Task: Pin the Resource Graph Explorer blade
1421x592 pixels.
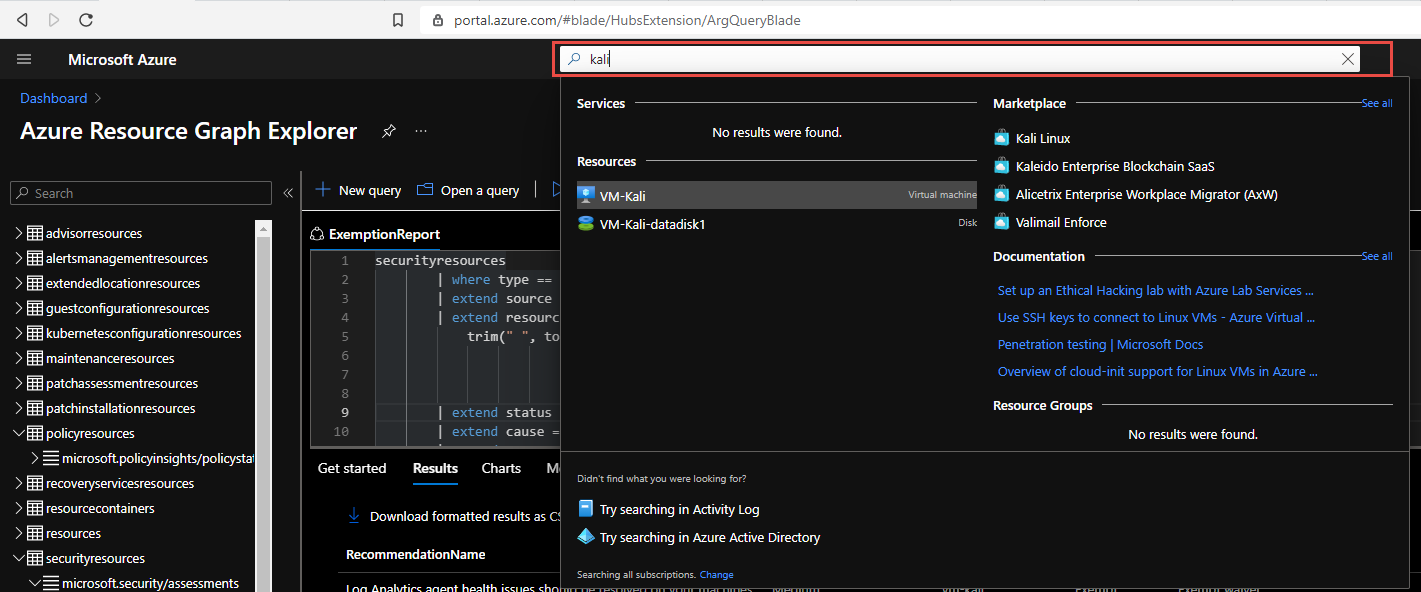Action: click(x=389, y=131)
